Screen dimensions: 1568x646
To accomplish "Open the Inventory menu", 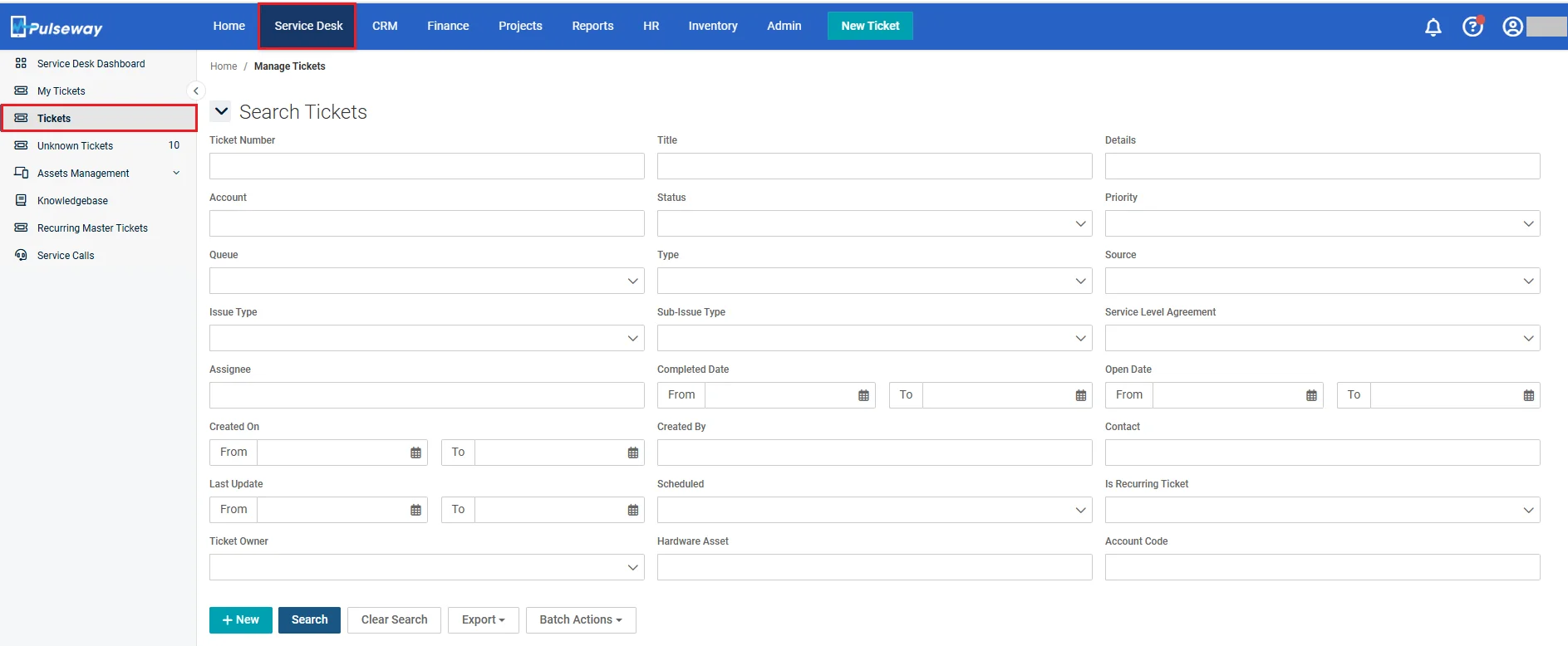I will 713,26.
